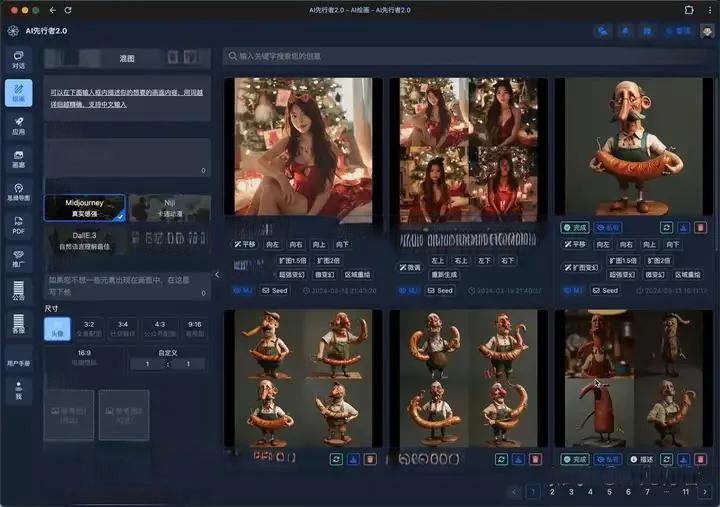Delete the top-right sausage man image
Screen dimensions: 720x507
[x=700, y=228]
